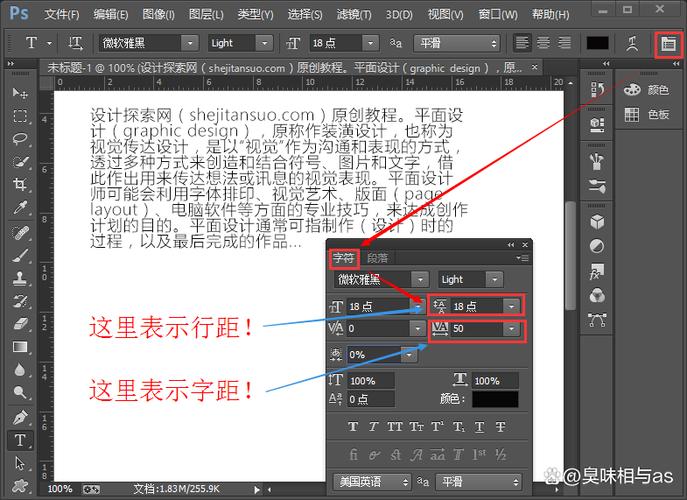Align text left in options bar
The image size is (687, 500).
coord(522,43)
